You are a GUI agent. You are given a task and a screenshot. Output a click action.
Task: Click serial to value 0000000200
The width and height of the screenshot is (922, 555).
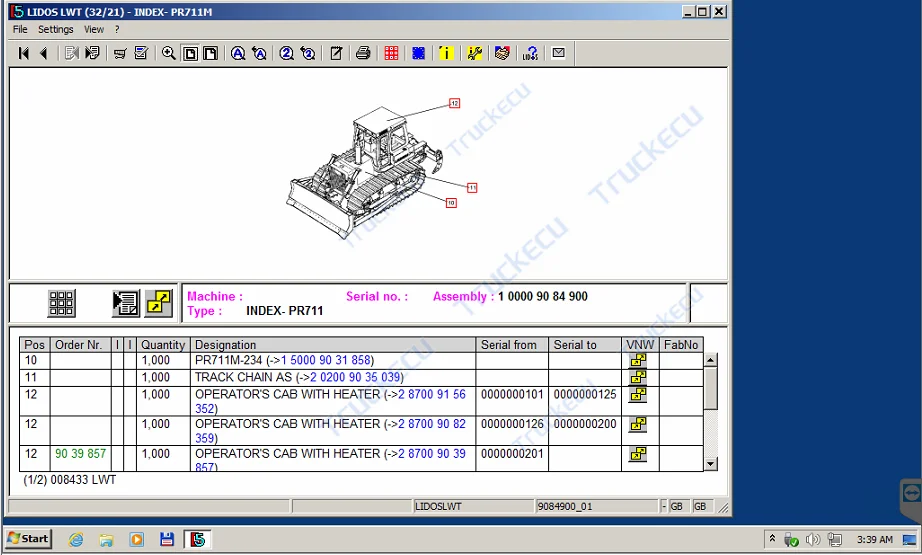point(585,424)
